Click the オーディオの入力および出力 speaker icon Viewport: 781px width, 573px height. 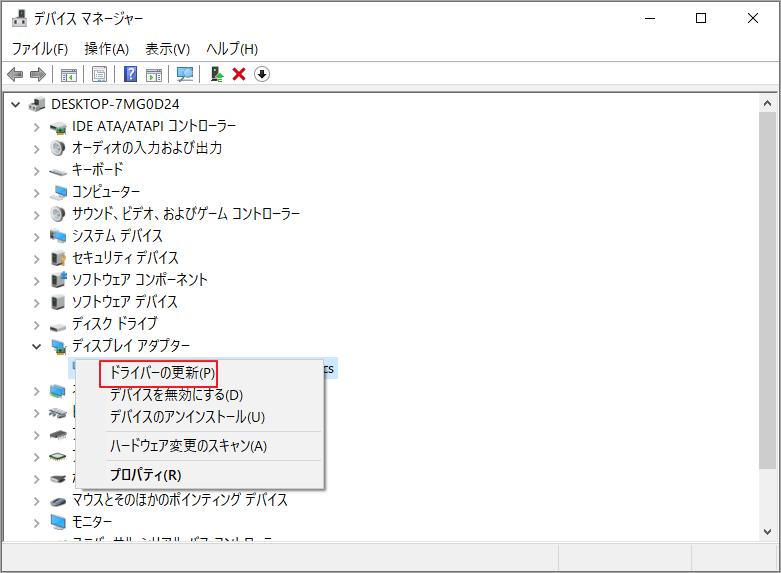pos(58,148)
